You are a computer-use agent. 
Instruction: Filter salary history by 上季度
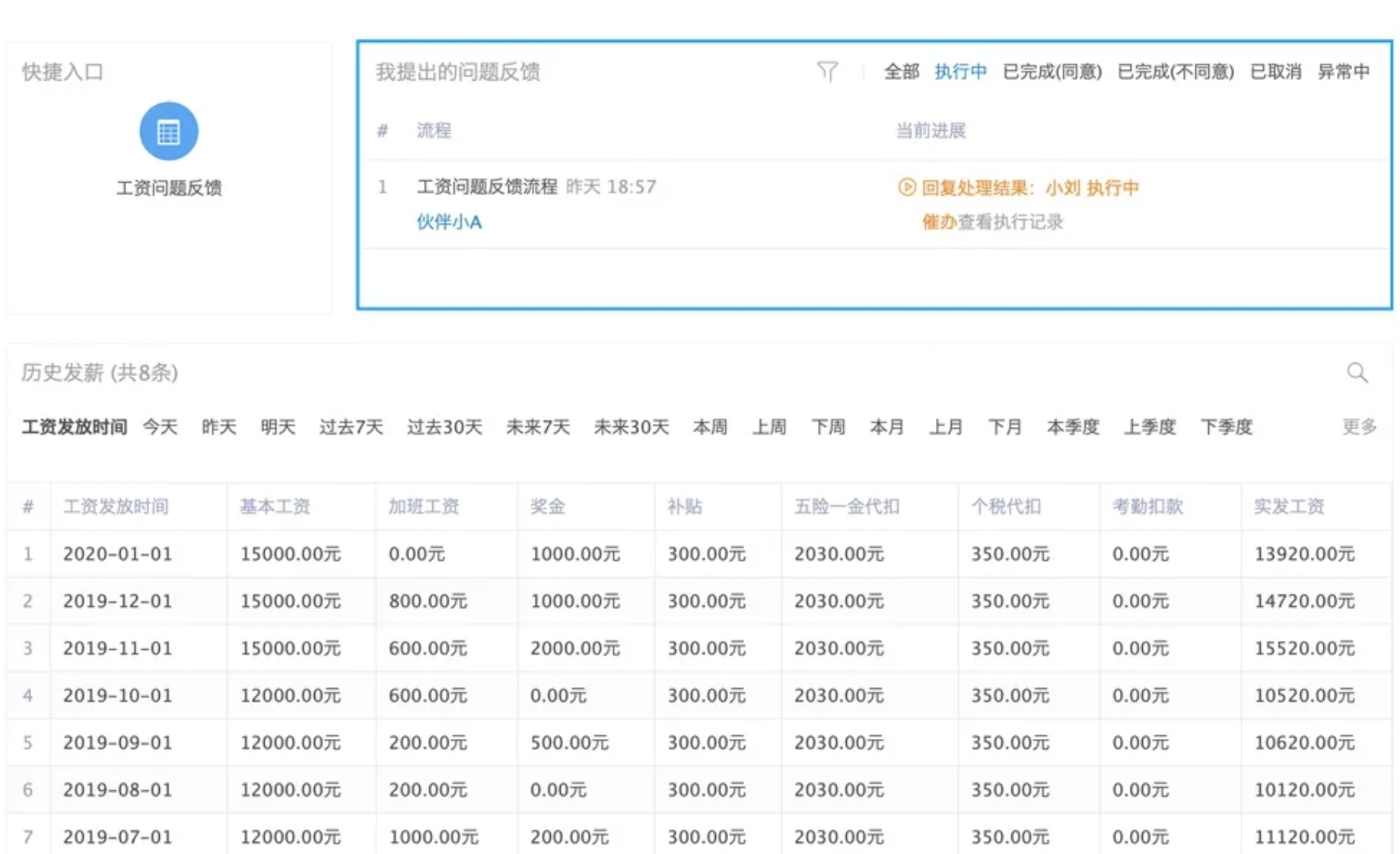[1150, 427]
